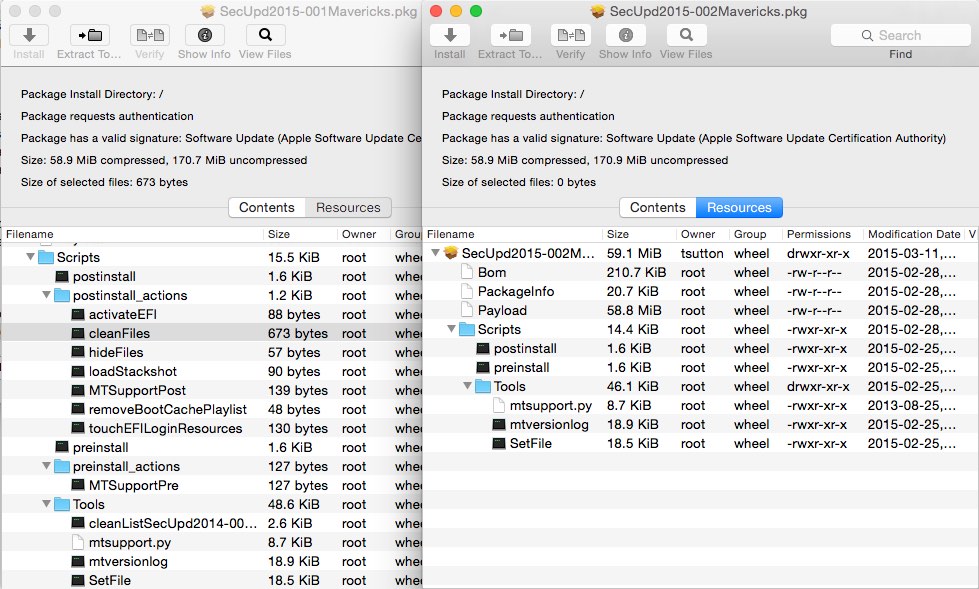979x589 pixels.
Task: Click View Files icon in SecUpd2015-001 window
Action: (265, 35)
